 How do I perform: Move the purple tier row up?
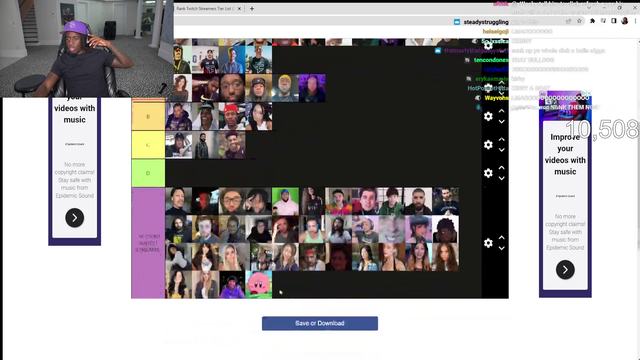[502, 238]
